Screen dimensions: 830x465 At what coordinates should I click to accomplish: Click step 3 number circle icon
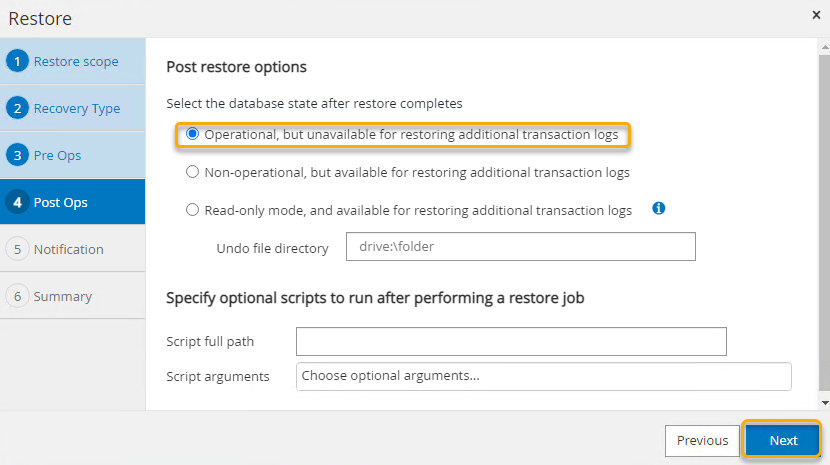pyautogui.click(x=17, y=155)
